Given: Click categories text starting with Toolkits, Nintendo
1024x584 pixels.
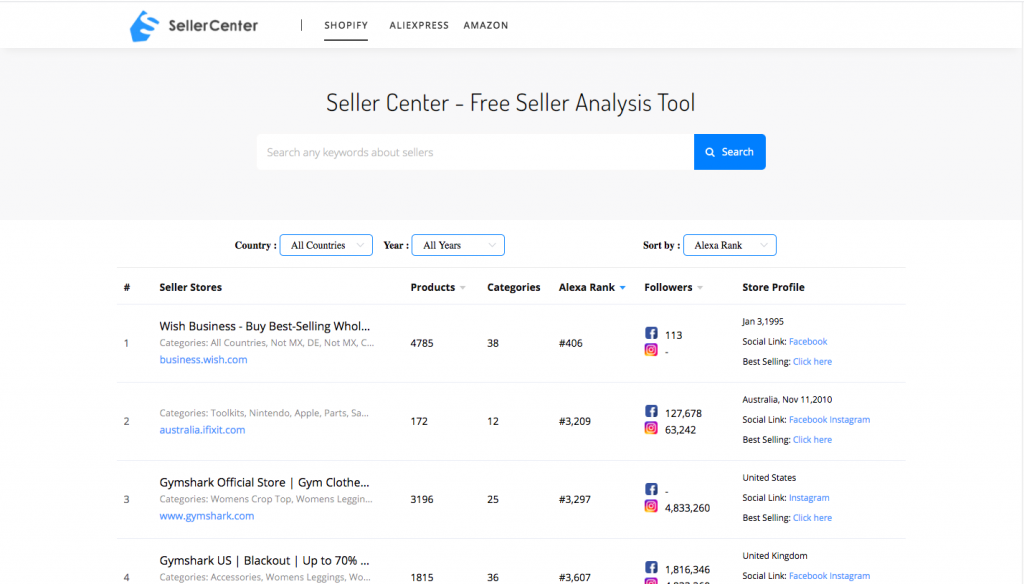Looking at the screenshot, I should tap(264, 413).
